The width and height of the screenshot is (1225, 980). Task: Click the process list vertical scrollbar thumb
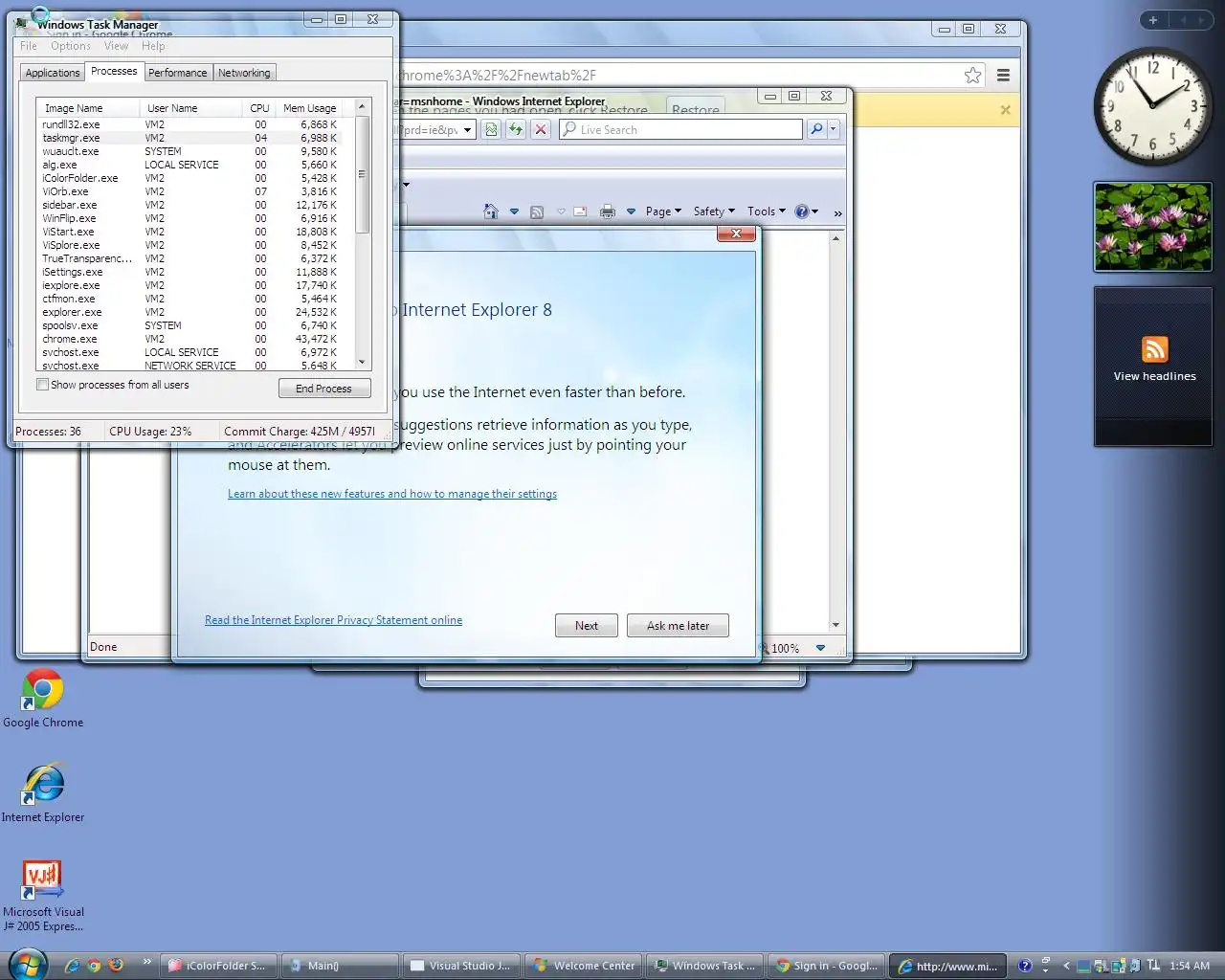point(362,174)
